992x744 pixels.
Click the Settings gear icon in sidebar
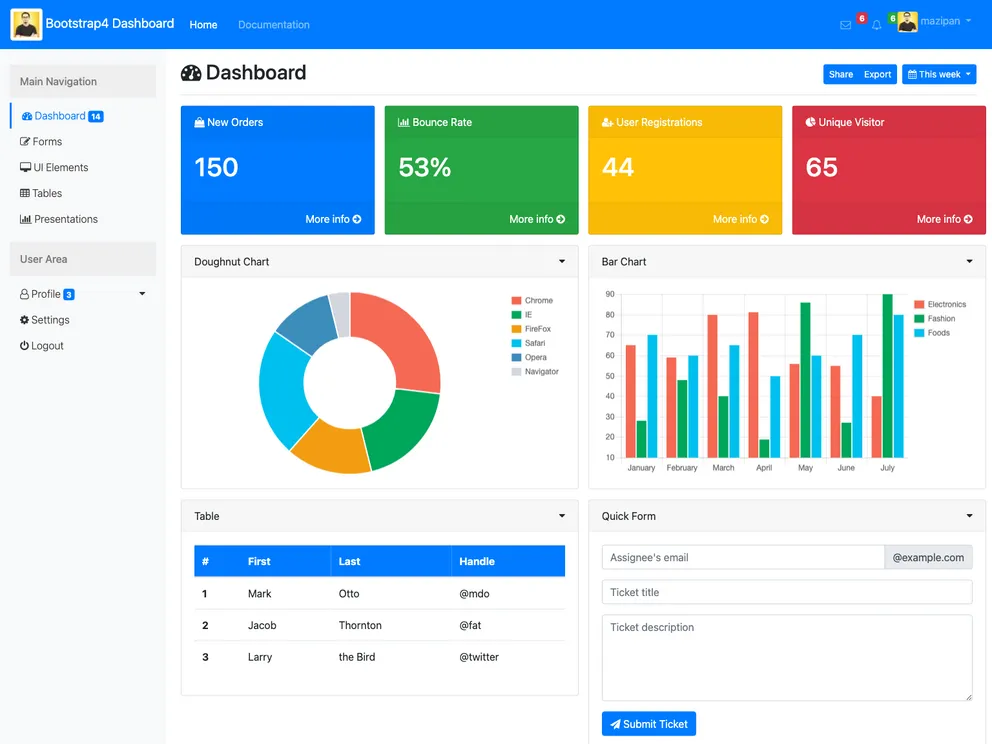point(26,319)
